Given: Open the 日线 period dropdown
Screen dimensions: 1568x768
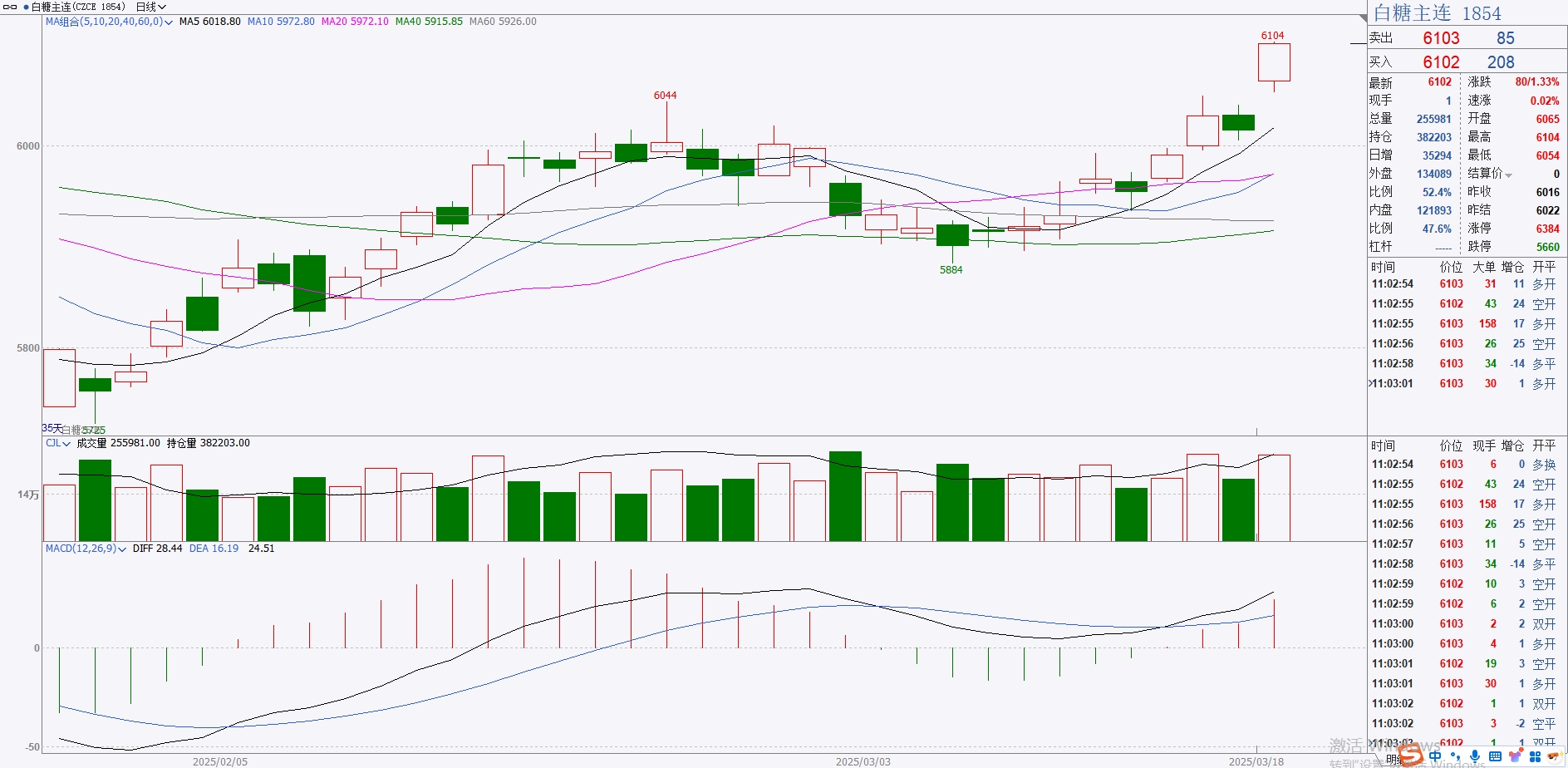Looking at the screenshot, I should click(x=150, y=7).
